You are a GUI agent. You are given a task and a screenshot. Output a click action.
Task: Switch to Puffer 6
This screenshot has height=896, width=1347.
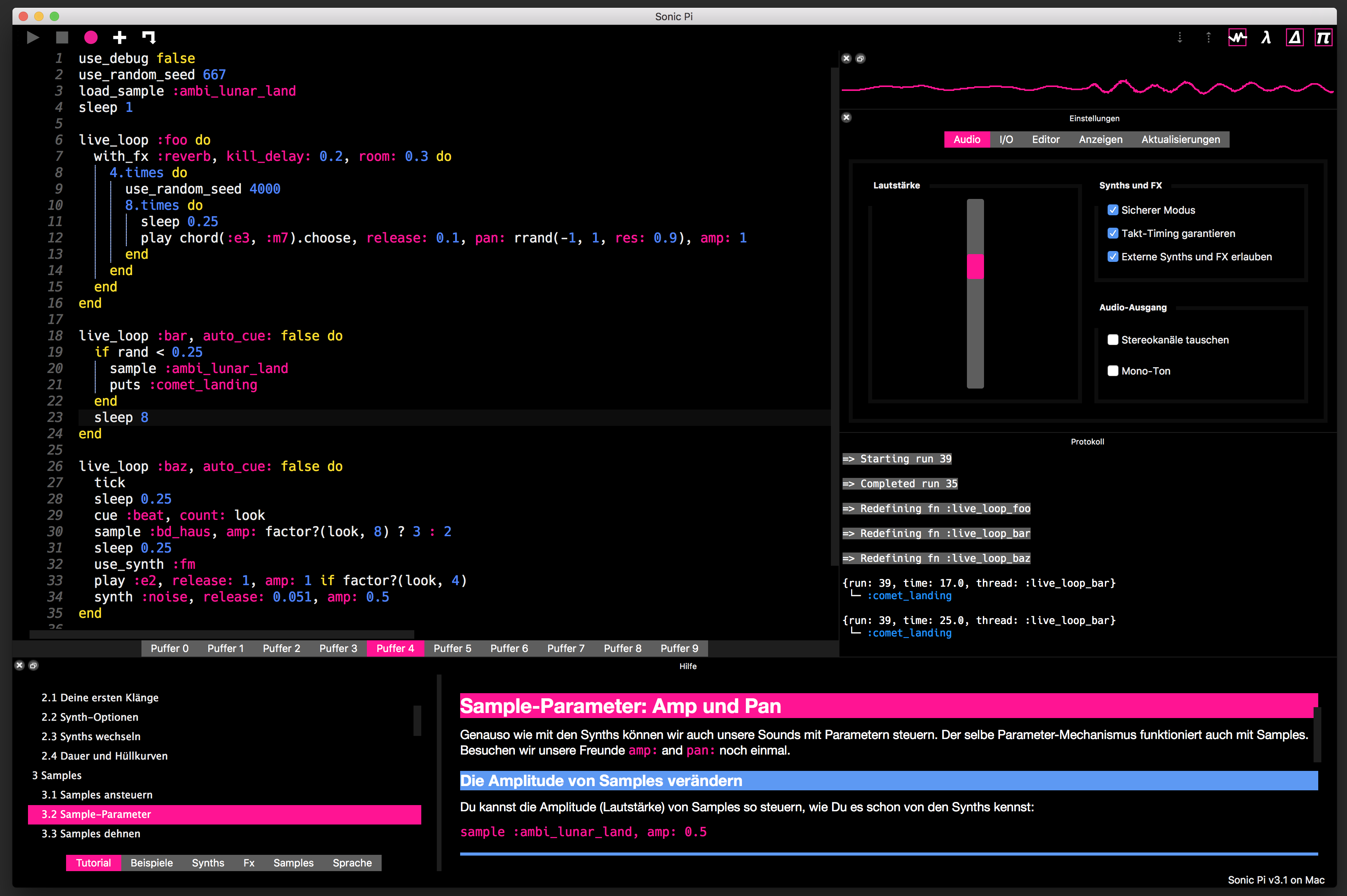(x=509, y=648)
